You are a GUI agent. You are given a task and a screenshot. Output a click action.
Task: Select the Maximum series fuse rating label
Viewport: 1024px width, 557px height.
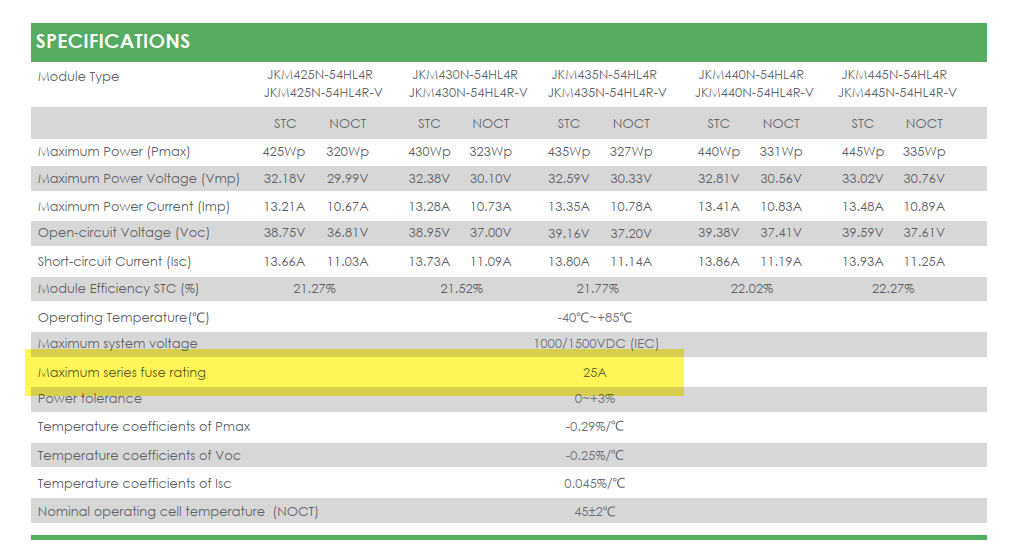pyautogui.click(x=121, y=372)
